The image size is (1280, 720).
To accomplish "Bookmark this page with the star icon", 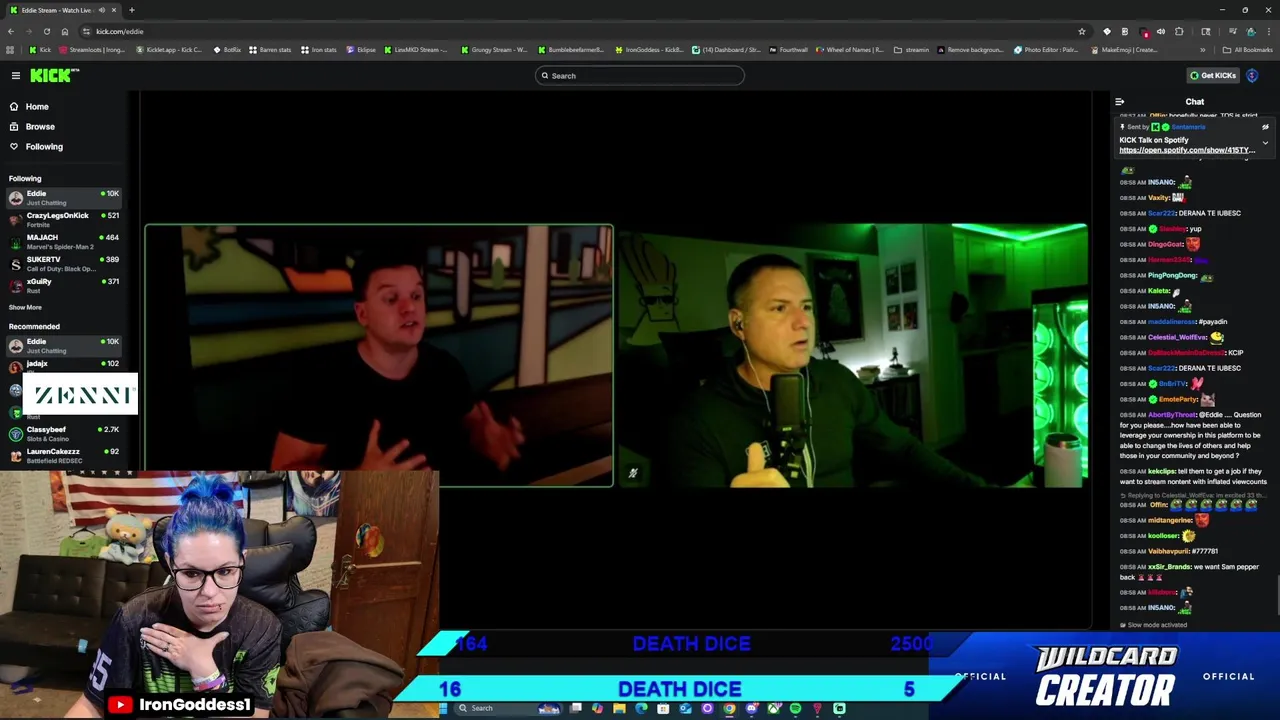I will coord(1082,31).
